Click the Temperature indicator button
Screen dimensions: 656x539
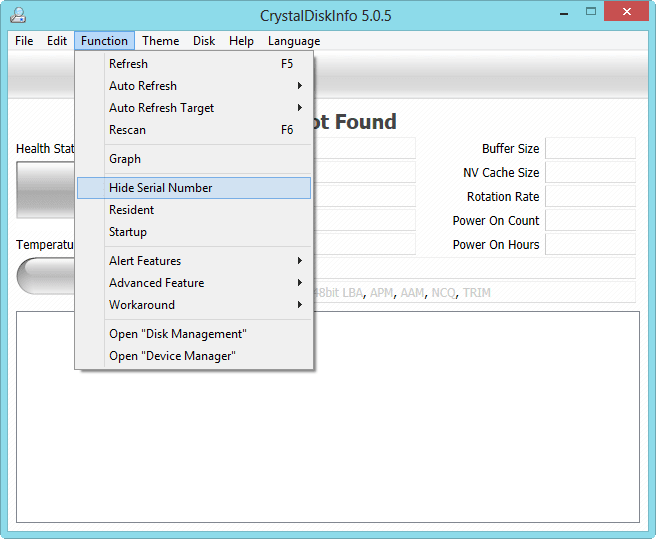[x=45, y=276]
